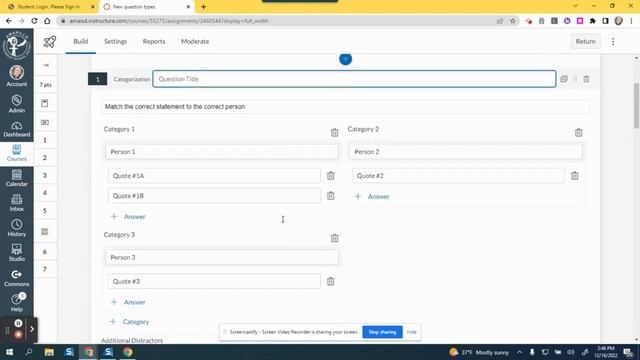
Task: Click the blue add-item plus button
Action: (345, 59)
